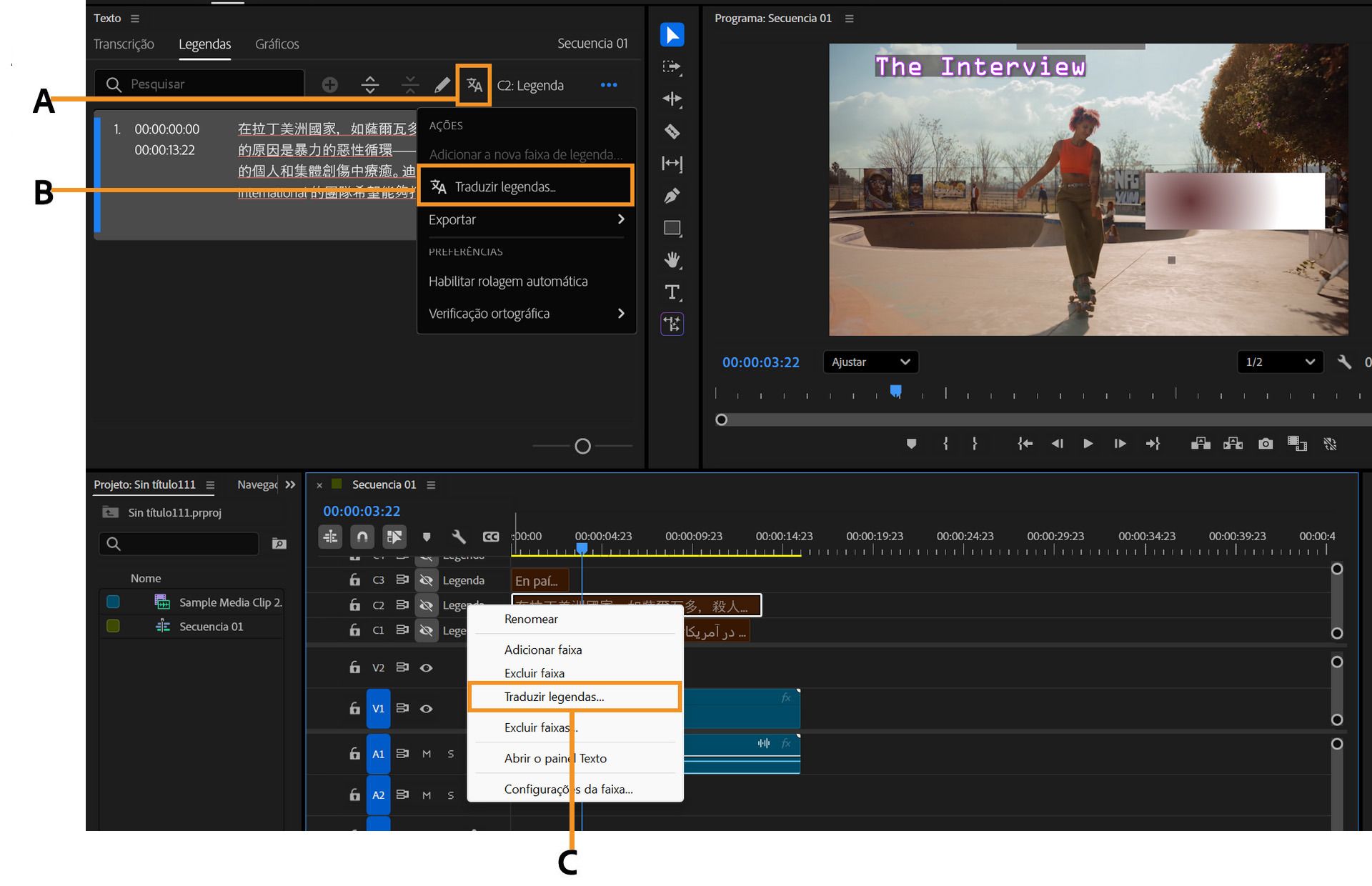The width and height of the screenshot is (1372, 886).
Task: Show the hidden C2 Legenda track
Action: click(x=427, y=604)
